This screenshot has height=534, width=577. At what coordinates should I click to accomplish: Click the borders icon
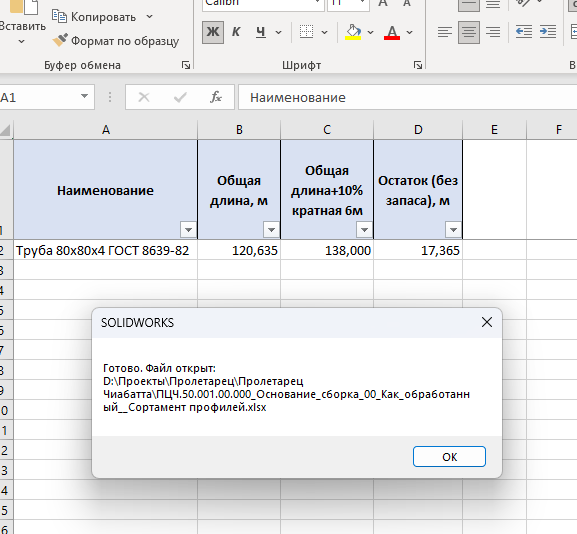pos(306,32)
